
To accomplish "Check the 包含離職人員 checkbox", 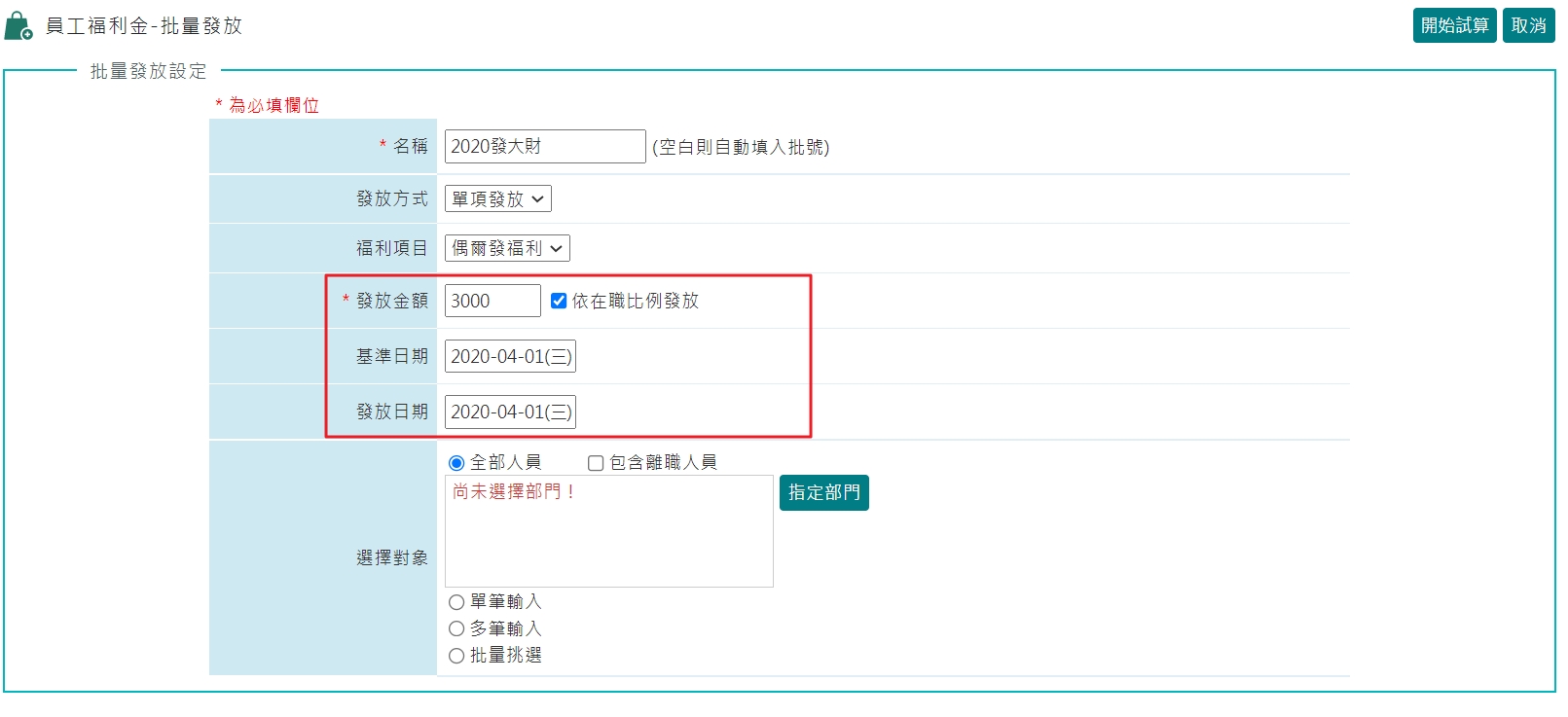I will pos(596,463).
